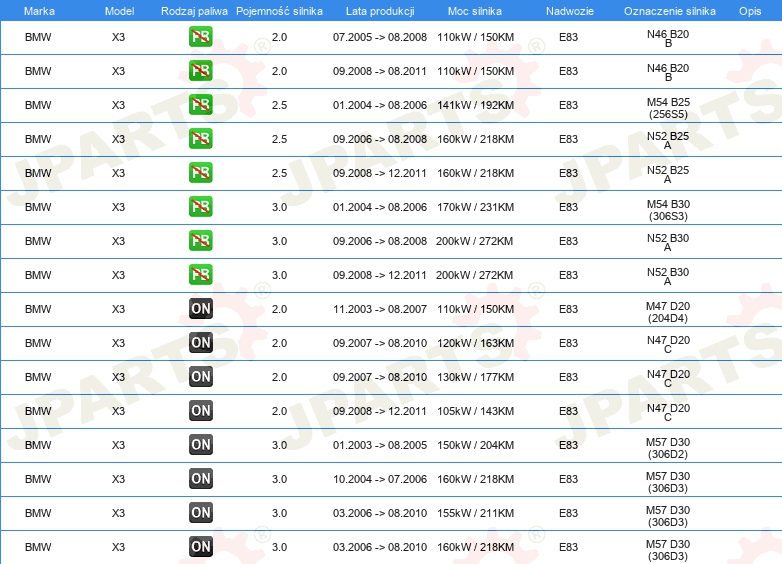This screenshot has width=782, height=564.
Task: Click the X3 model cell in the 120kW / 163KM row
Action: (x=118, y=343)
